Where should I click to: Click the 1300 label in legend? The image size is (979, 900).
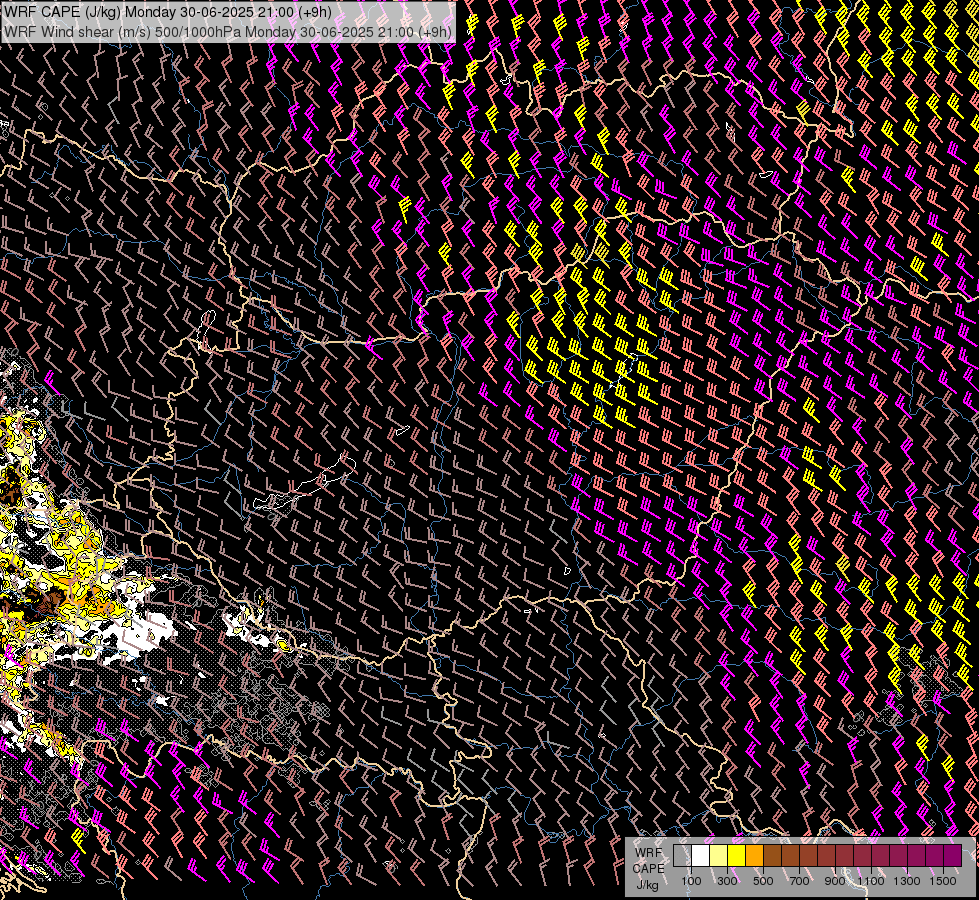click(x=907, y=881)
